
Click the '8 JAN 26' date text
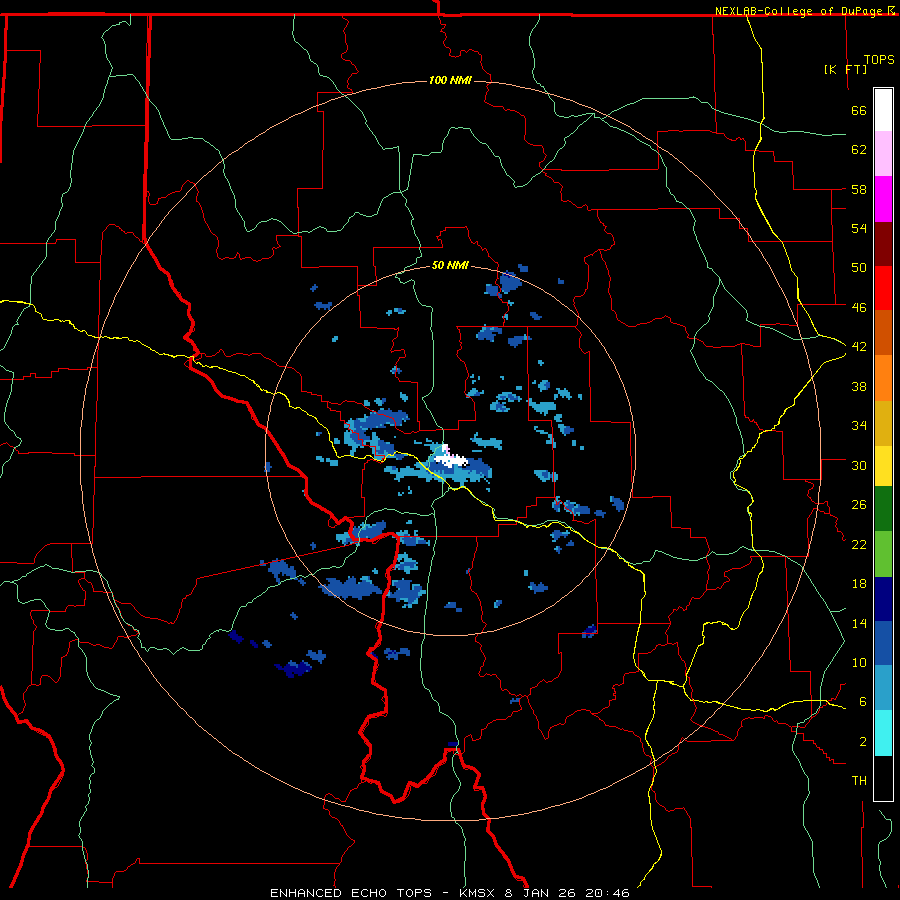click(540, 893)
